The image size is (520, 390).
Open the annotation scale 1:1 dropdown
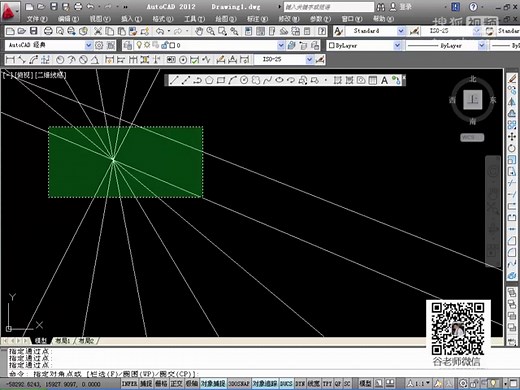click(418, 384)
